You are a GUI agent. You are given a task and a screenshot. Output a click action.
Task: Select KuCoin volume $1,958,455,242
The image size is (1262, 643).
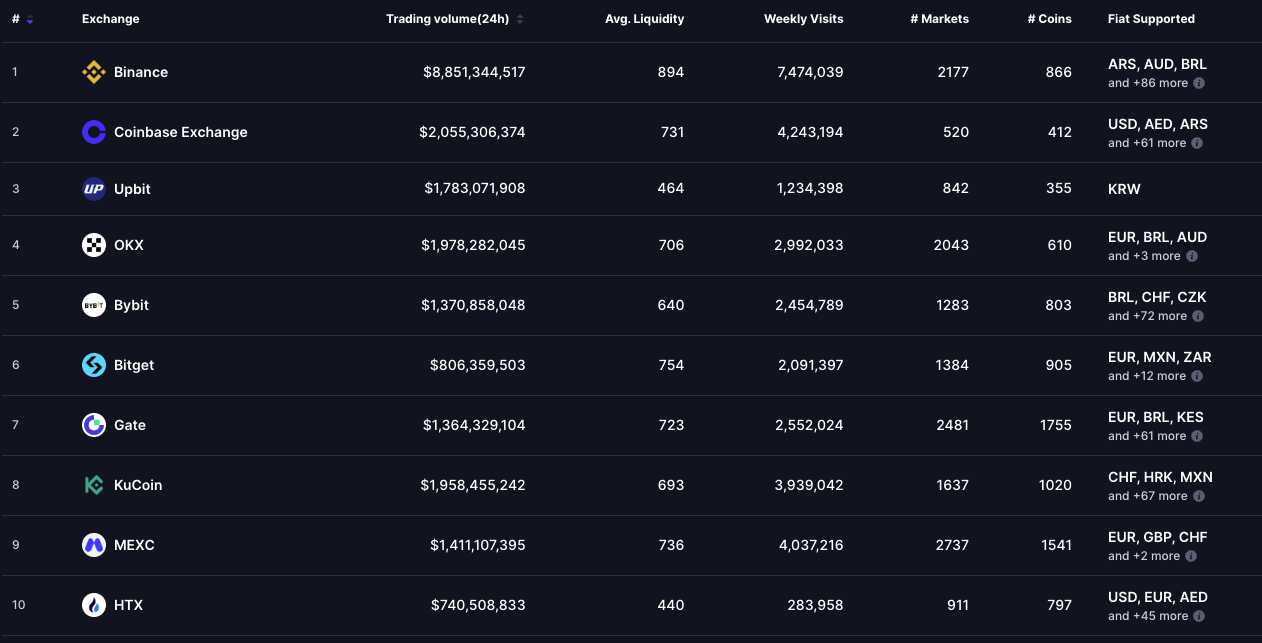click(473, 485)
